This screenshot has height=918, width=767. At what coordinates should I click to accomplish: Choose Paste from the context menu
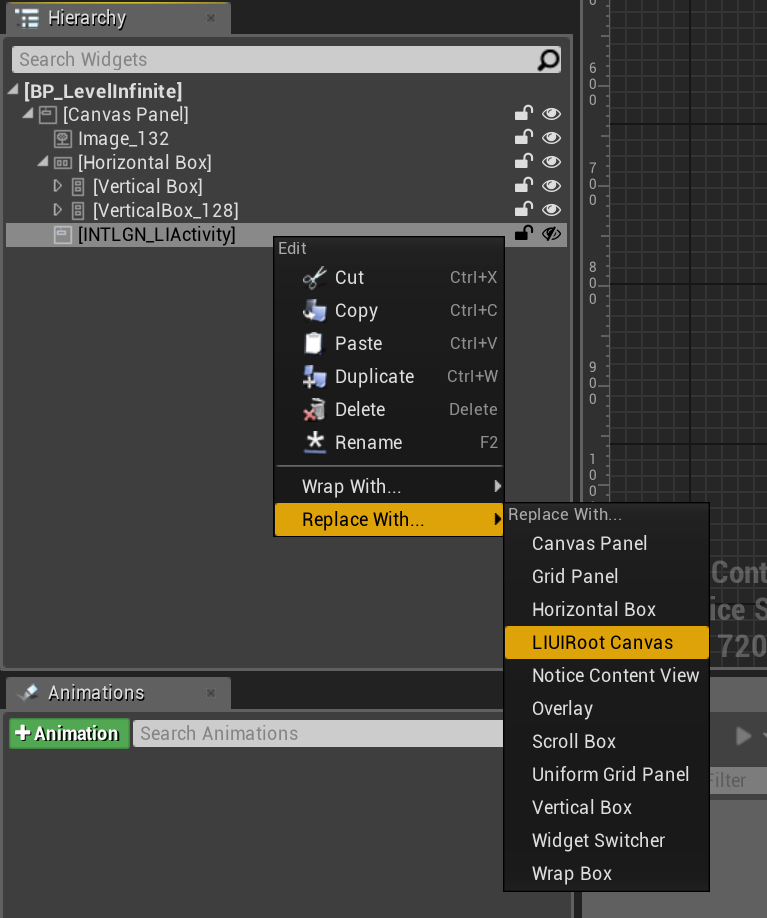coord(389,343)
